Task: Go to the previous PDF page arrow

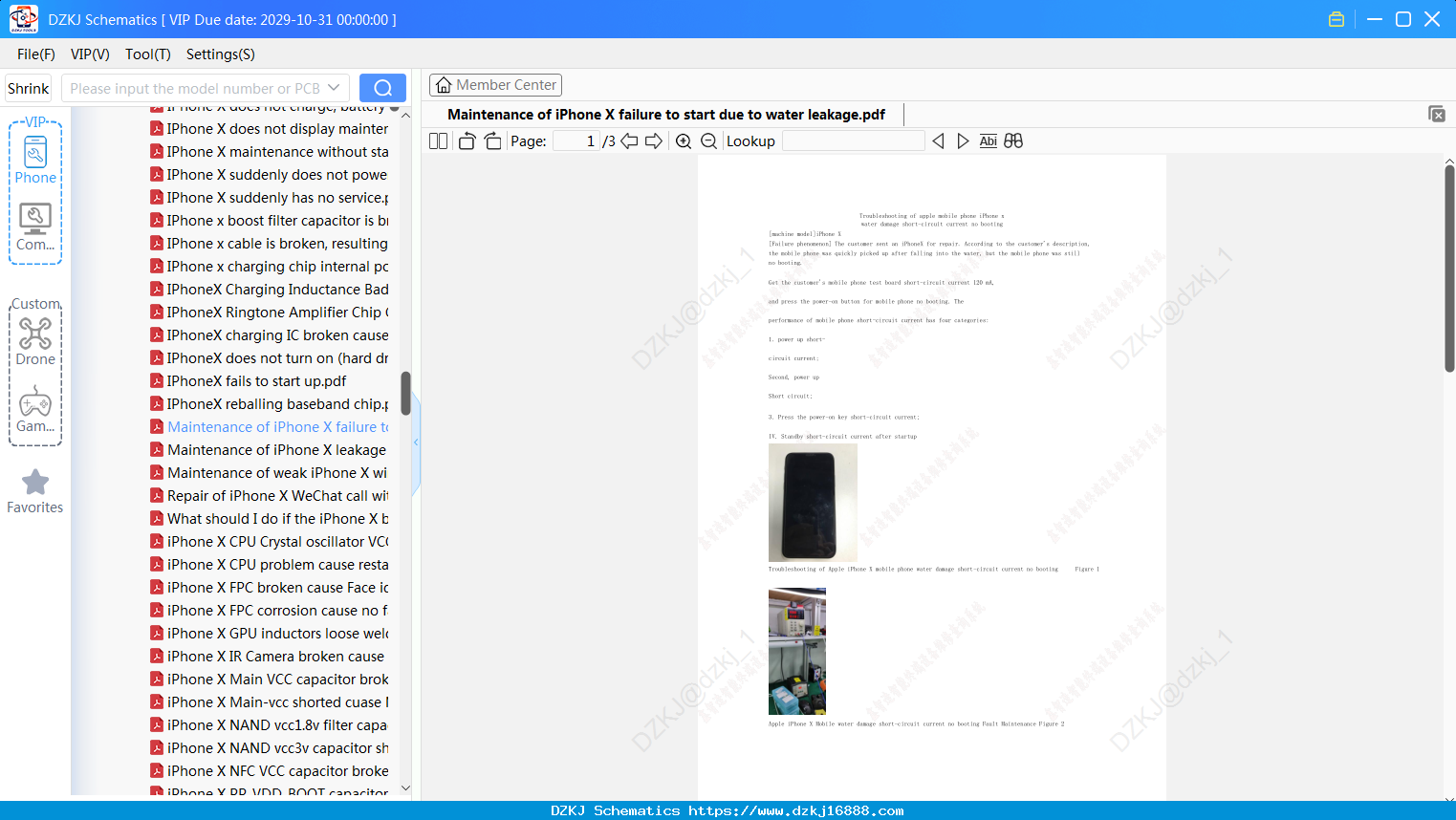Action: click(x=629, y=141)
